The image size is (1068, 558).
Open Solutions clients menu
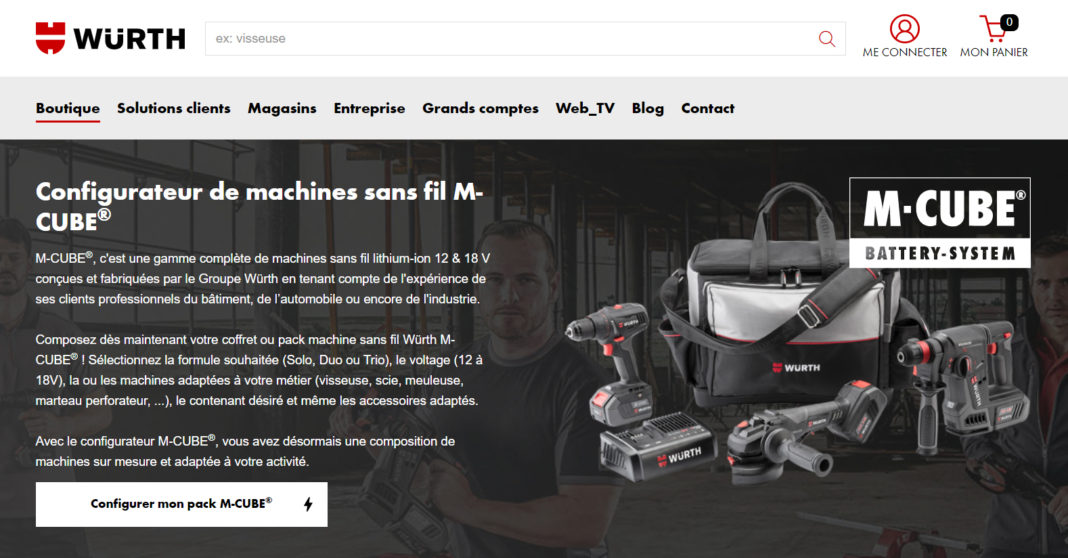tap(174, 108)
